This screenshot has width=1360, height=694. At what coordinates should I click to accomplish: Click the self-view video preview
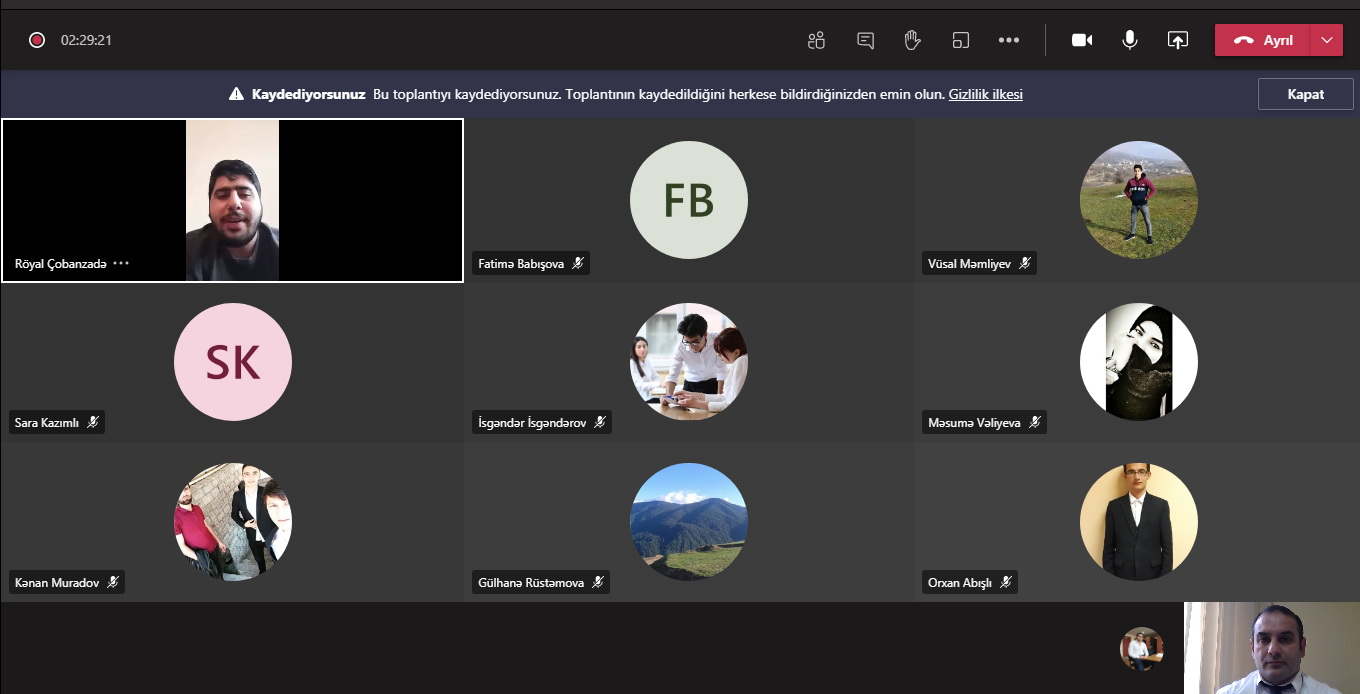(1272, 648)
